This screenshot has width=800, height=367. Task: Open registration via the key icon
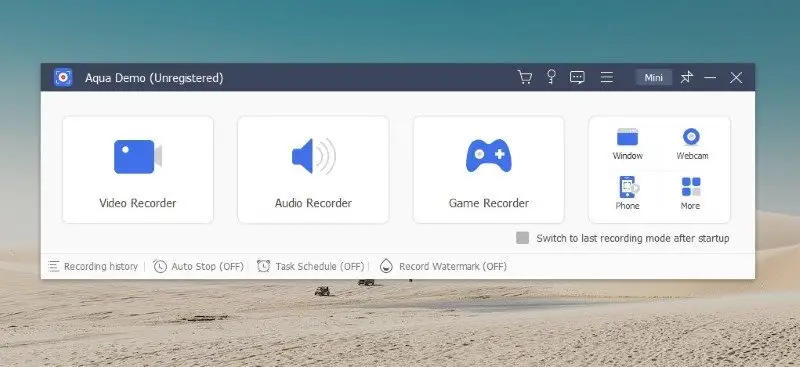[551, 77]
